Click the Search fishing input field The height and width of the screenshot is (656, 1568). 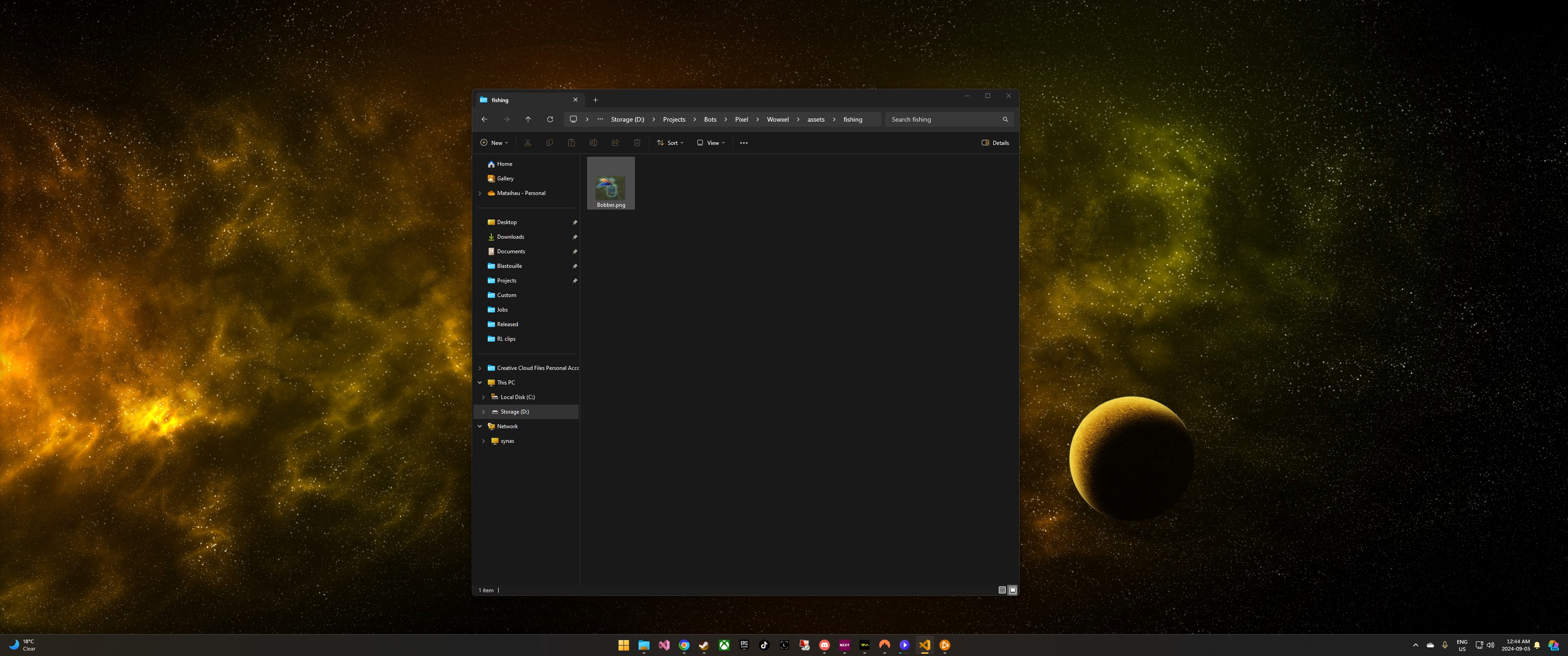coord(944,119)
